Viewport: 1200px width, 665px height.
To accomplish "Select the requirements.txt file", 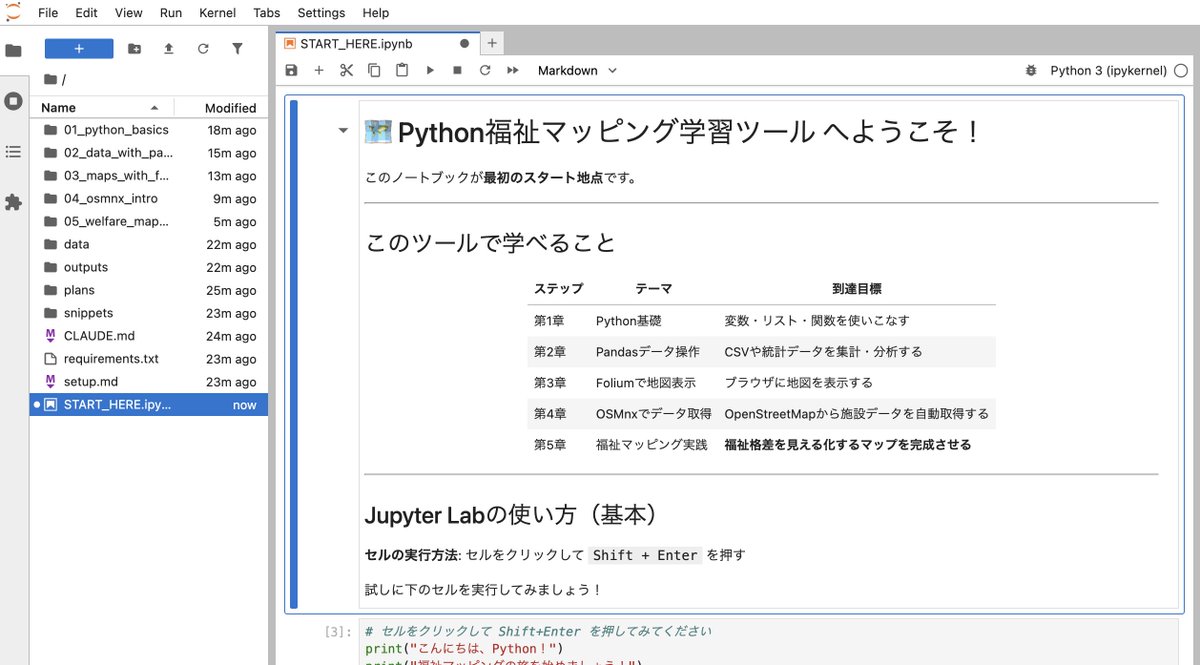I will pyautogui.click(x=149, y=359).
